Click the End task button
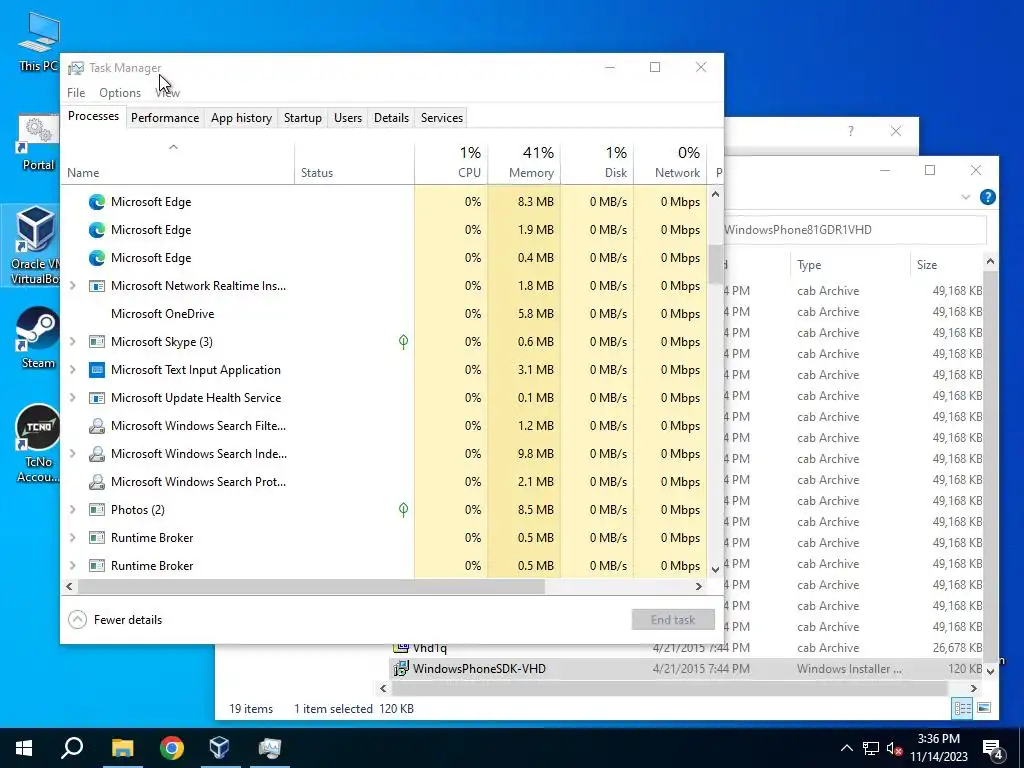The image size is (1024, 768). pos(673,620)
